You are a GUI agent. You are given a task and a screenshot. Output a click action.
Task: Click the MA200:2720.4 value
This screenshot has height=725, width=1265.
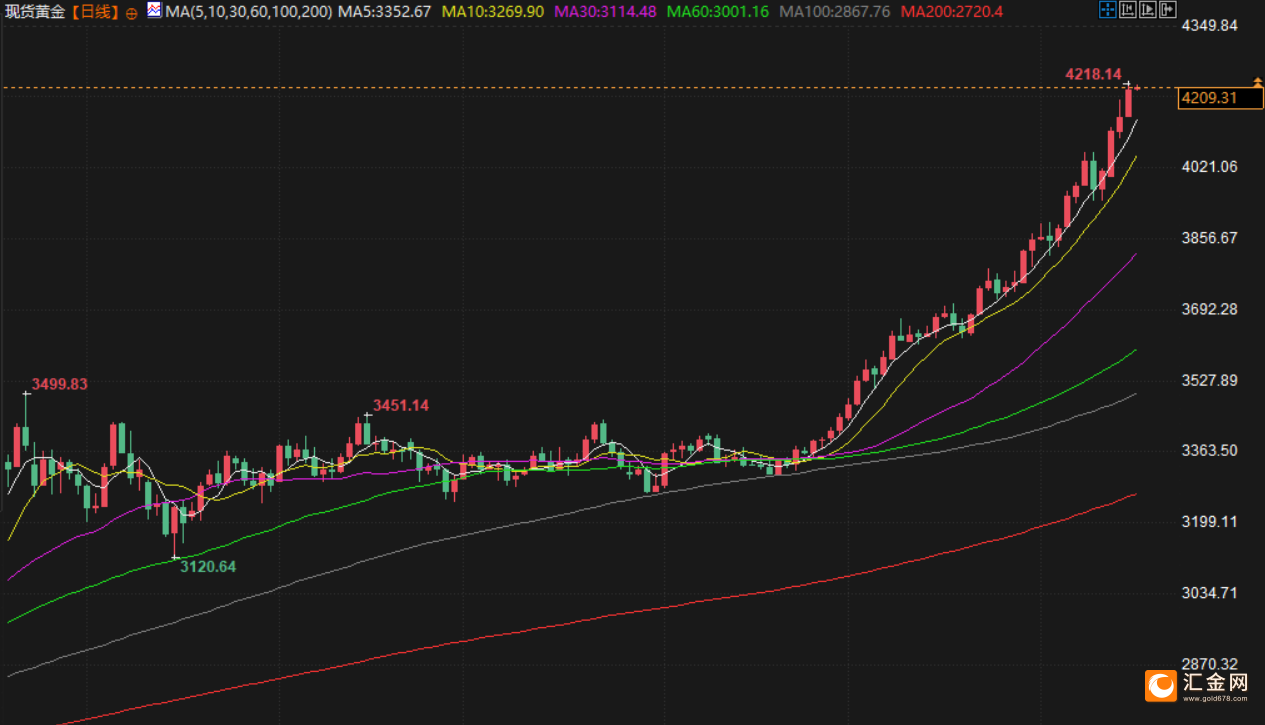coord(952,12)
